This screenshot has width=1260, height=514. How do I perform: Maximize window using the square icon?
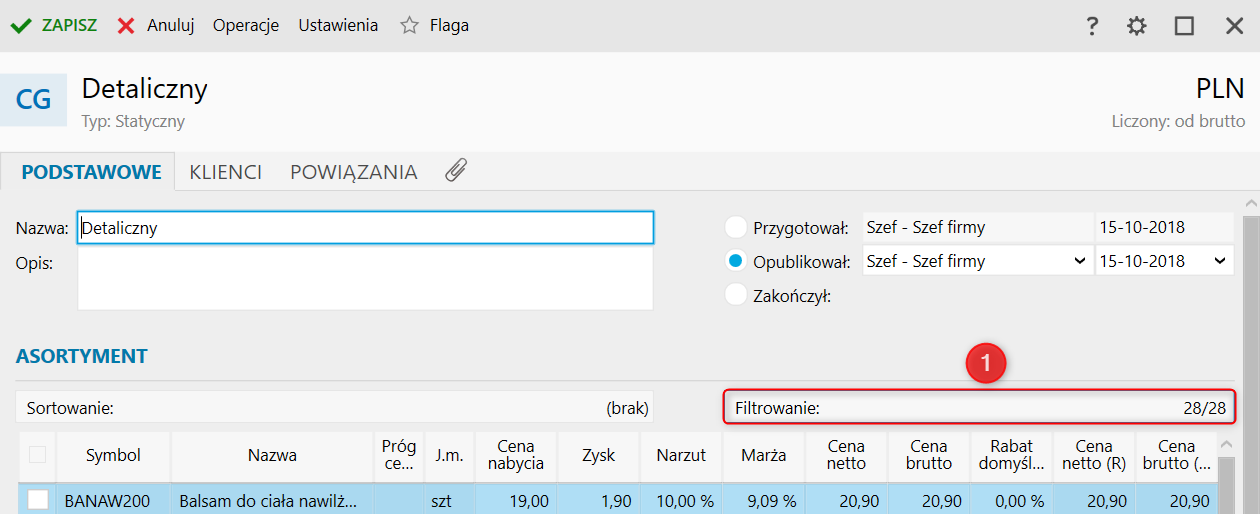click(1185, 27)
